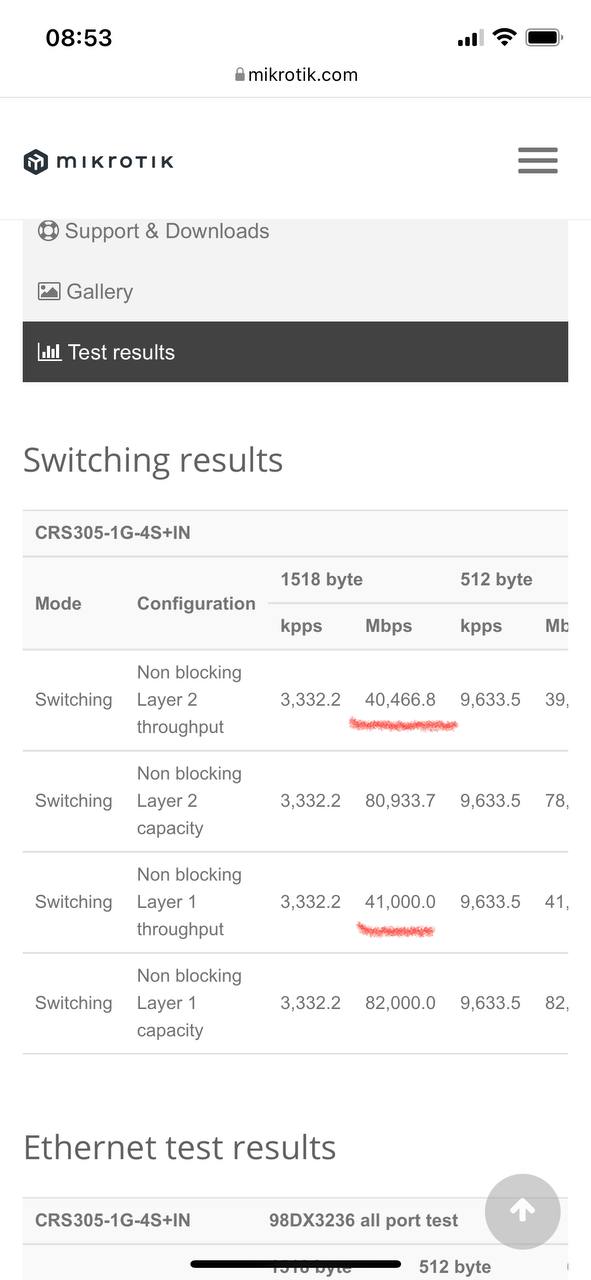Tap the Wi-Fi status icon
Image resolution: width=591 pixels, height=1280 pixels.
point(505,38)
